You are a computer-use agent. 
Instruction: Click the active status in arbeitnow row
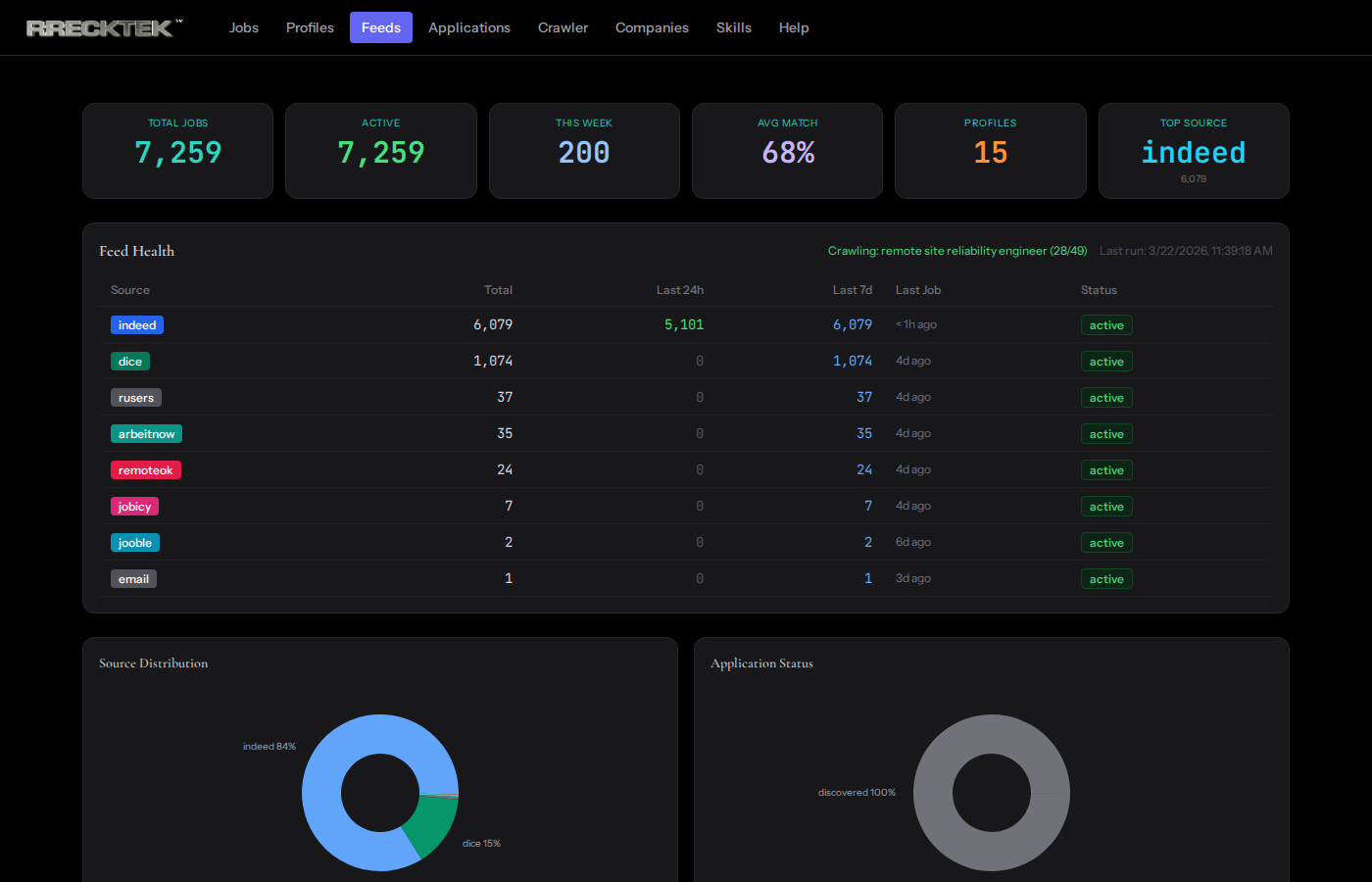[x=1106, y=434]
